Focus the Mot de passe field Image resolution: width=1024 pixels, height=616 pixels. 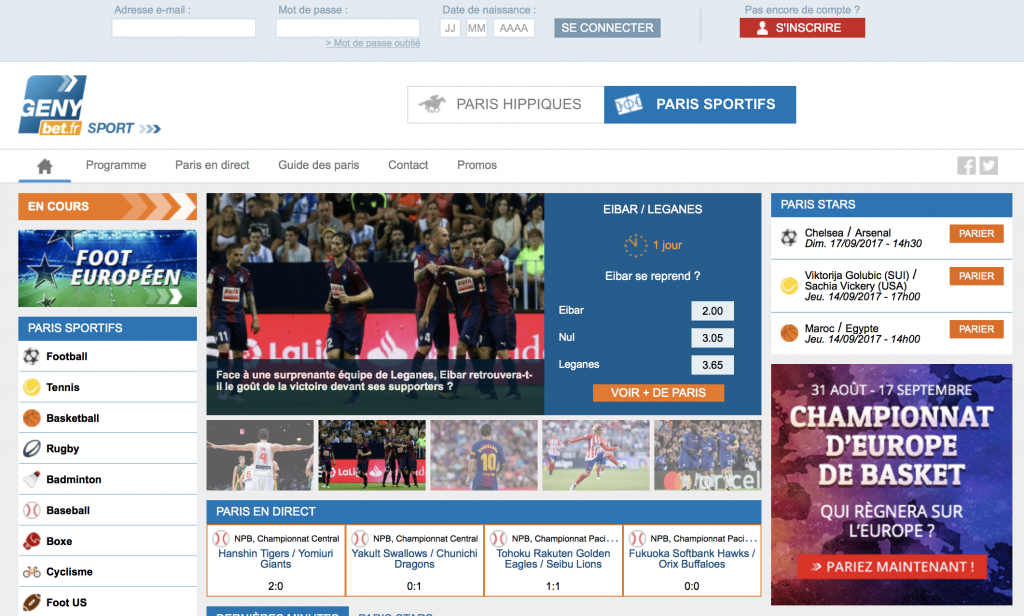click(x=347, y=28)
